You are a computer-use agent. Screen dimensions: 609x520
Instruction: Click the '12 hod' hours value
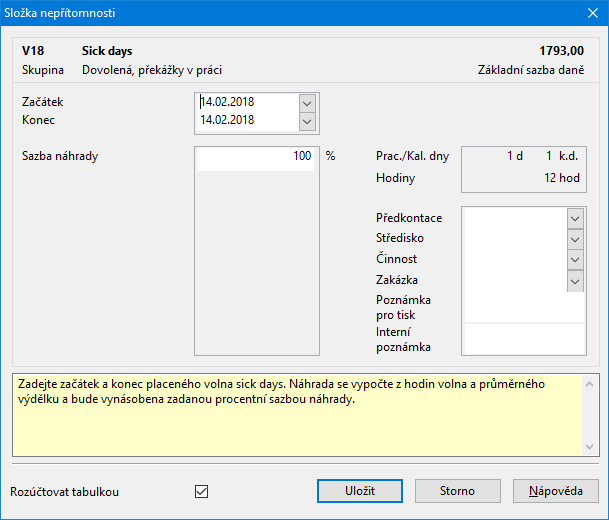click(562, 178)
